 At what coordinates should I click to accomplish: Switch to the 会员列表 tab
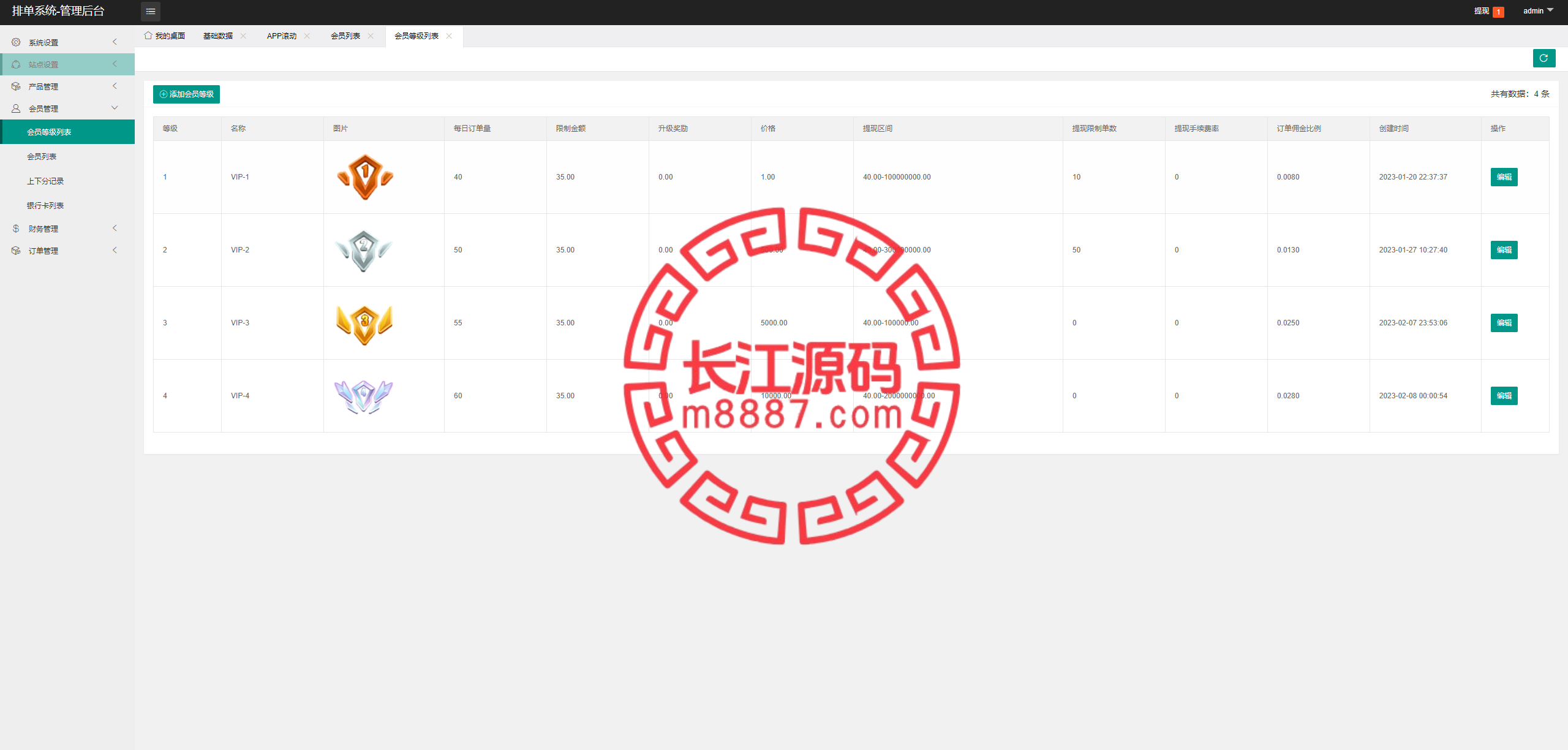pyautogui.click(x=345, y=36)
